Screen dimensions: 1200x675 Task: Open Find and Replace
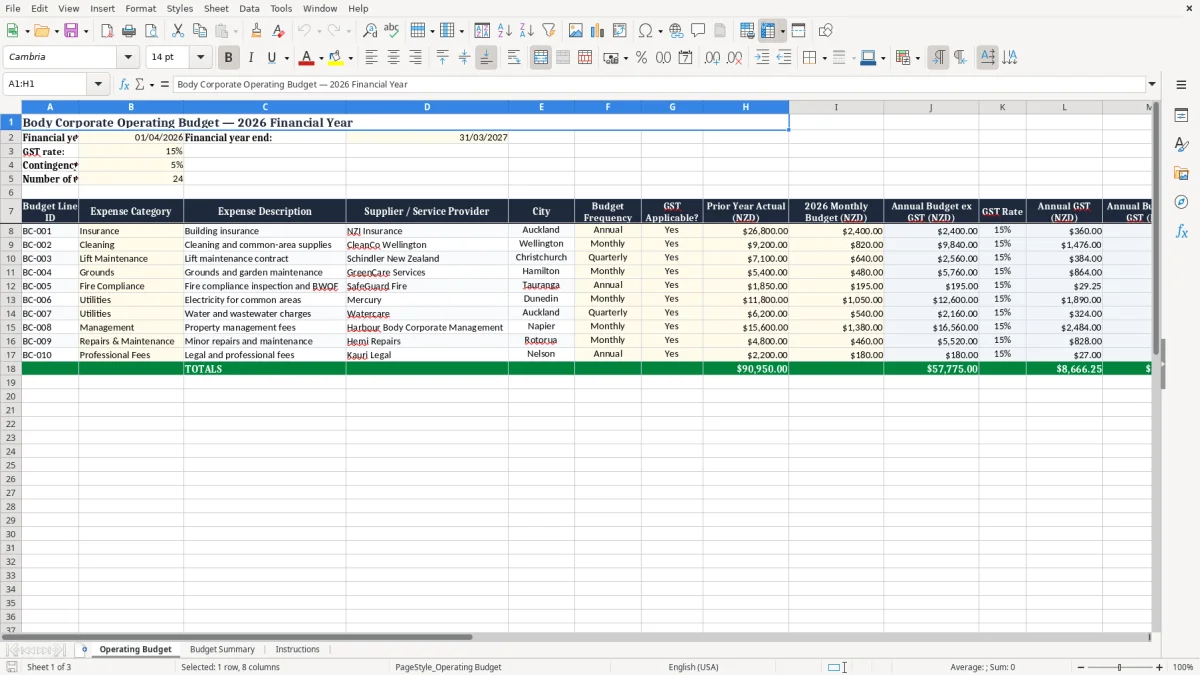tap(370, 31)
